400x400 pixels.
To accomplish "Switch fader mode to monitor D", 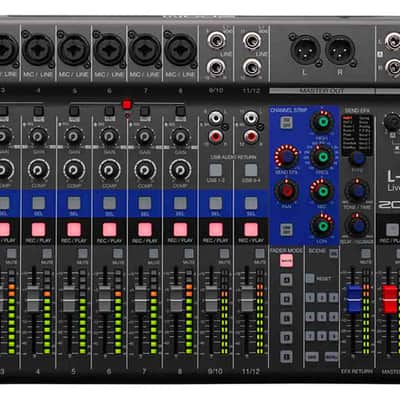I will point(286,337).
